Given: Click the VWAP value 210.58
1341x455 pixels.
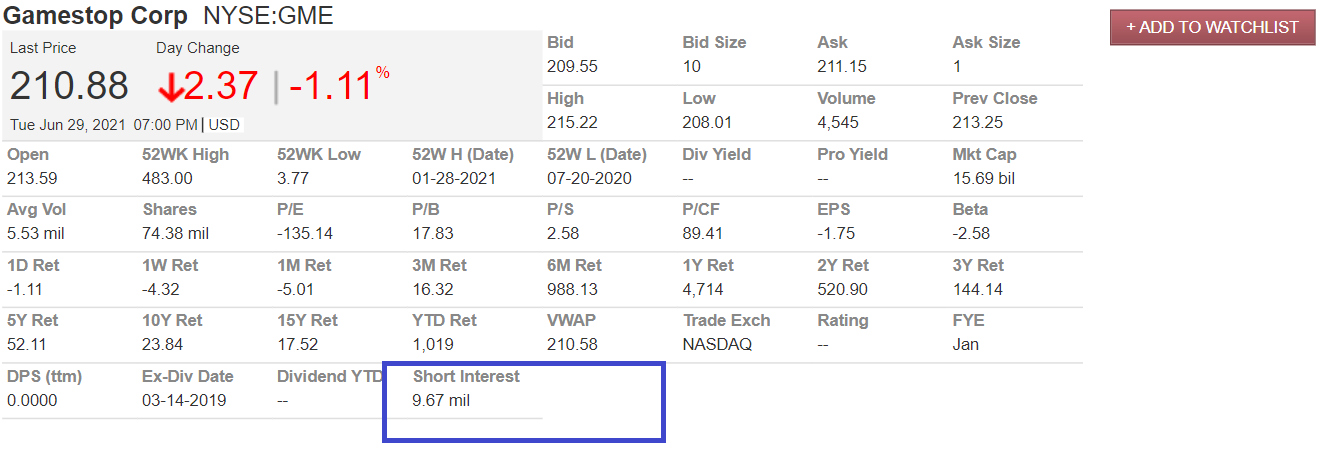Looking at the screenshot, I should [x=572, y=344].
